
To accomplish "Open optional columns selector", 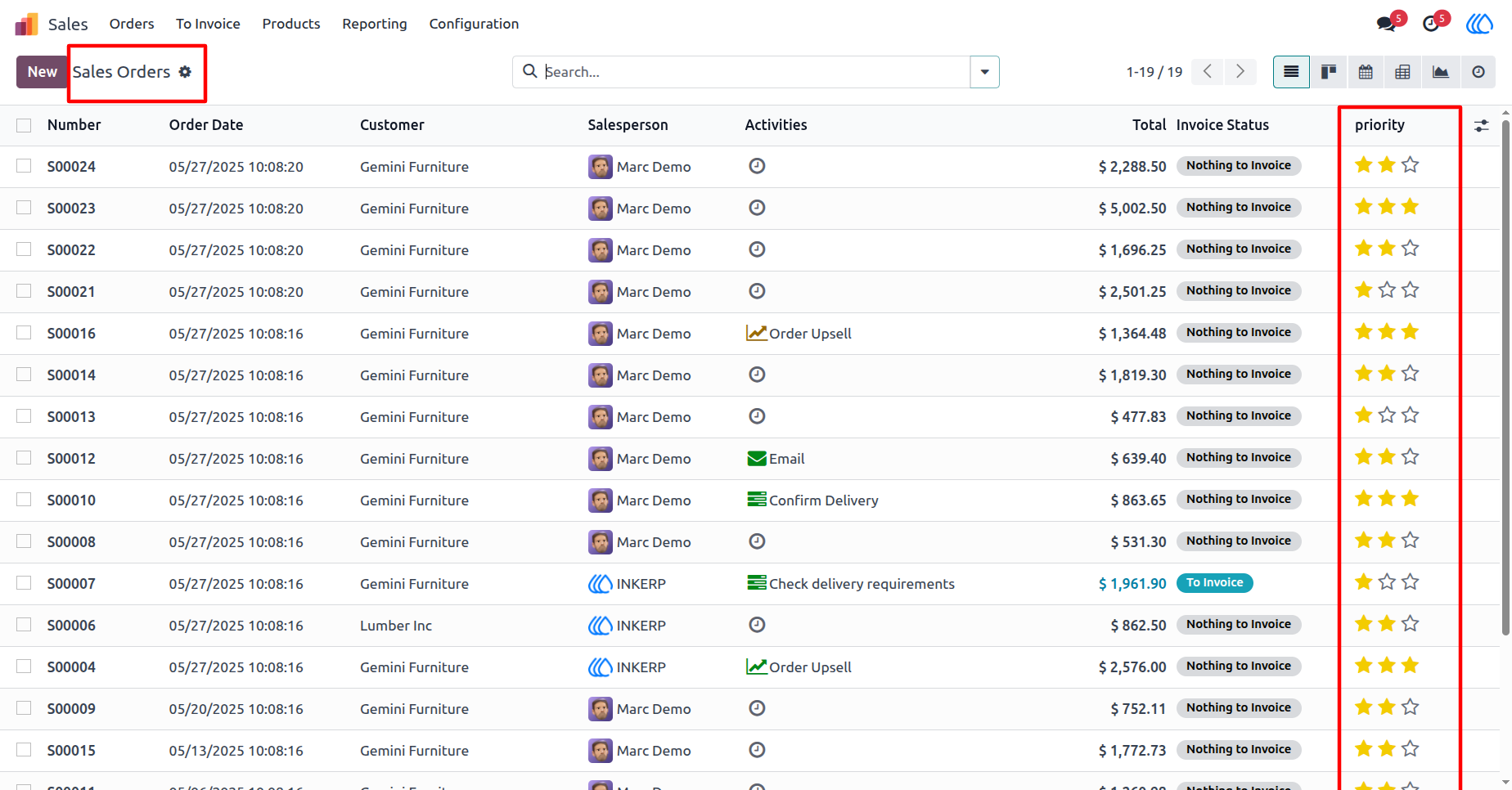I will [x=1482, y=126].
